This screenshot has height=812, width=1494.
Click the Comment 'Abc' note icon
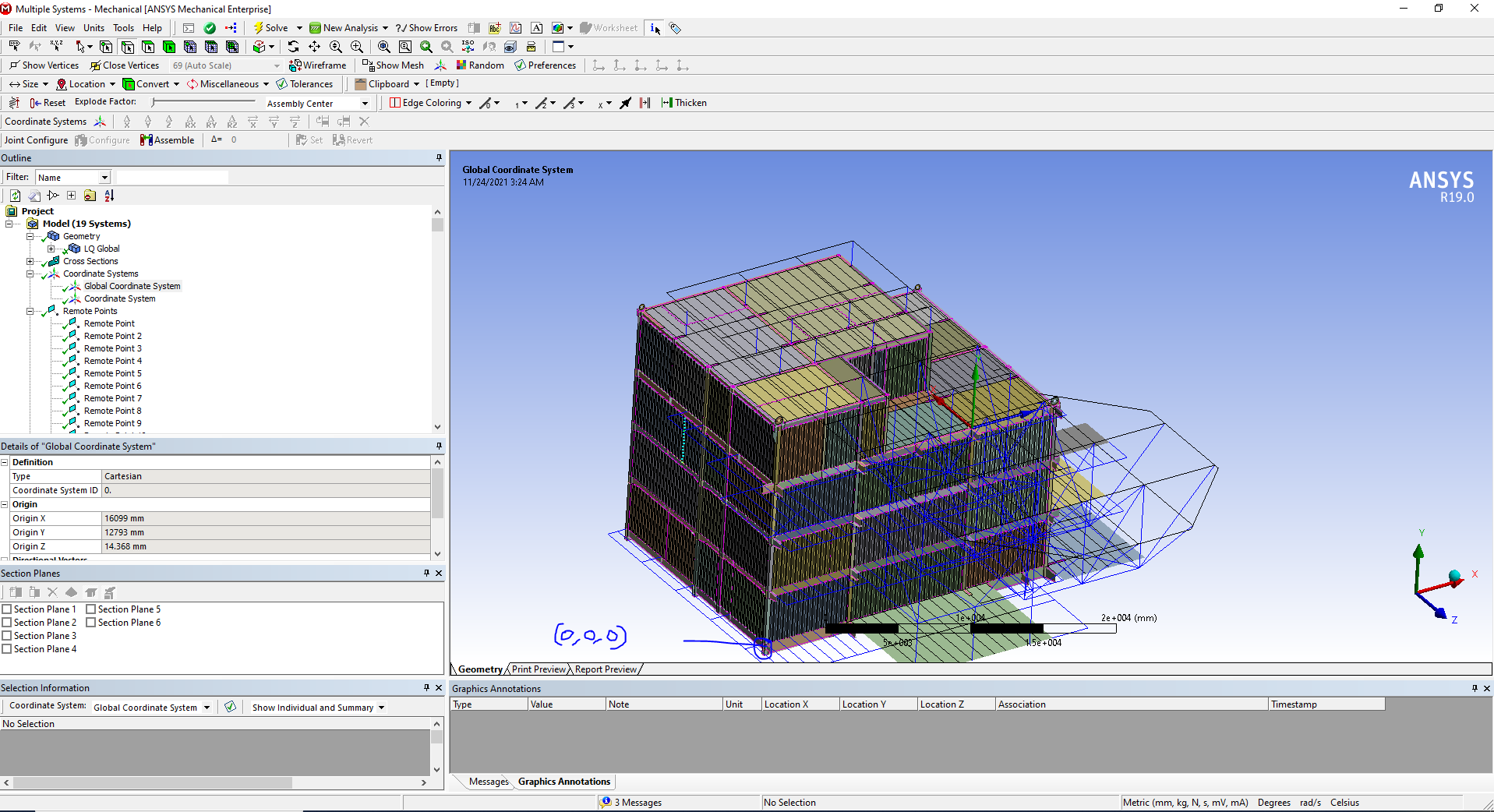coord(495,28)
